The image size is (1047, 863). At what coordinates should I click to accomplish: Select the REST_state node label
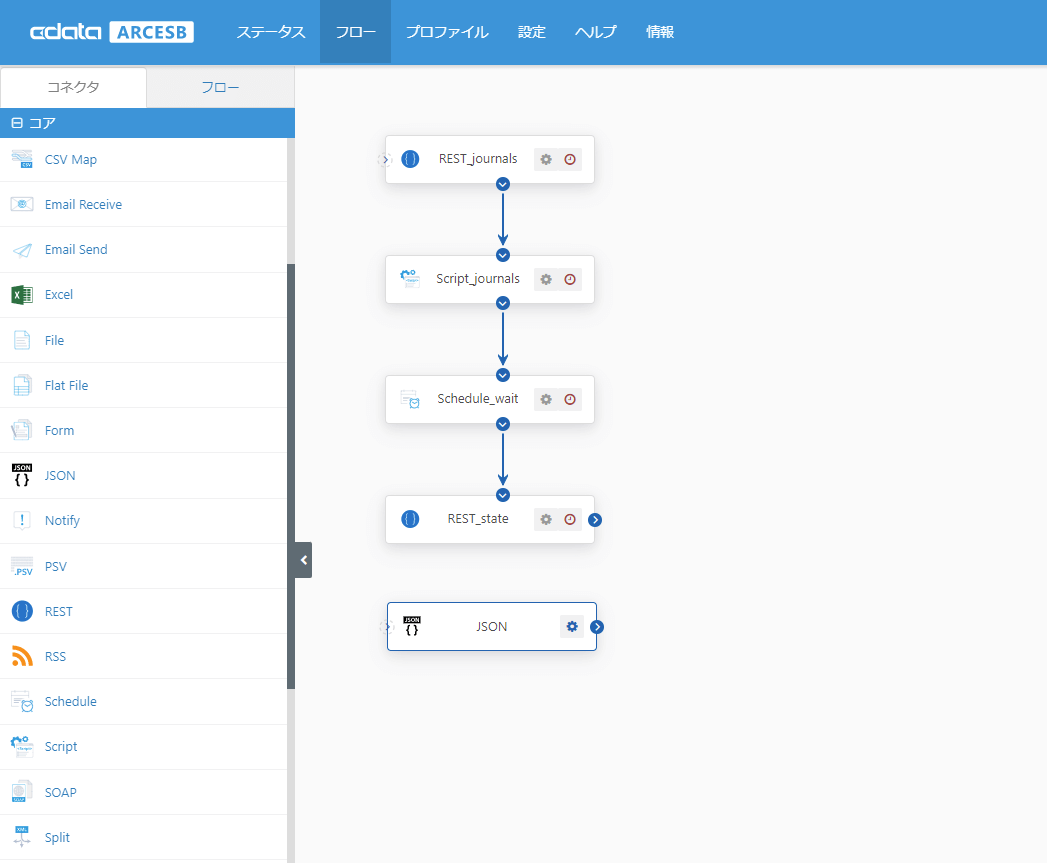[477, 519]
